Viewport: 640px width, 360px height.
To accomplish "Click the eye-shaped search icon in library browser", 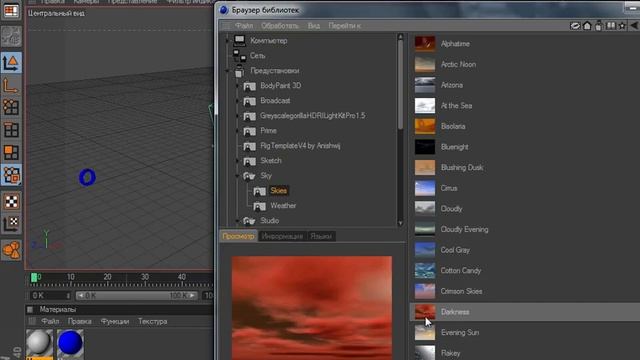I will (575, 26).
